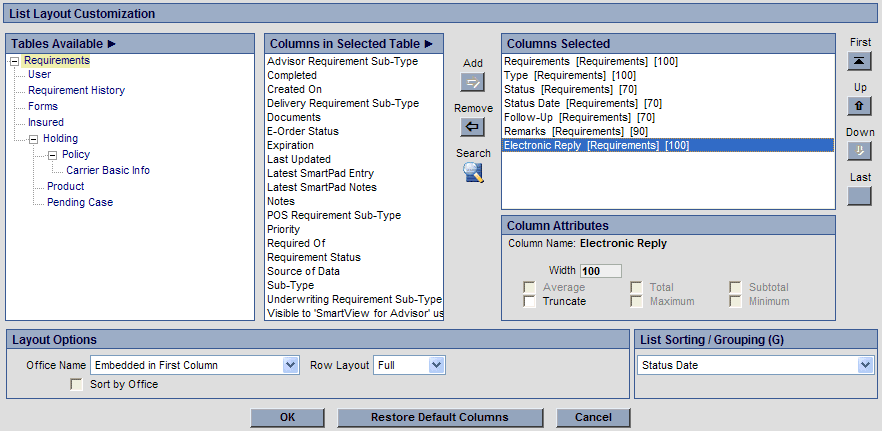Move column to First position
Screen dimensions: 882x431
pyautogui.click(x=859, y=61)
